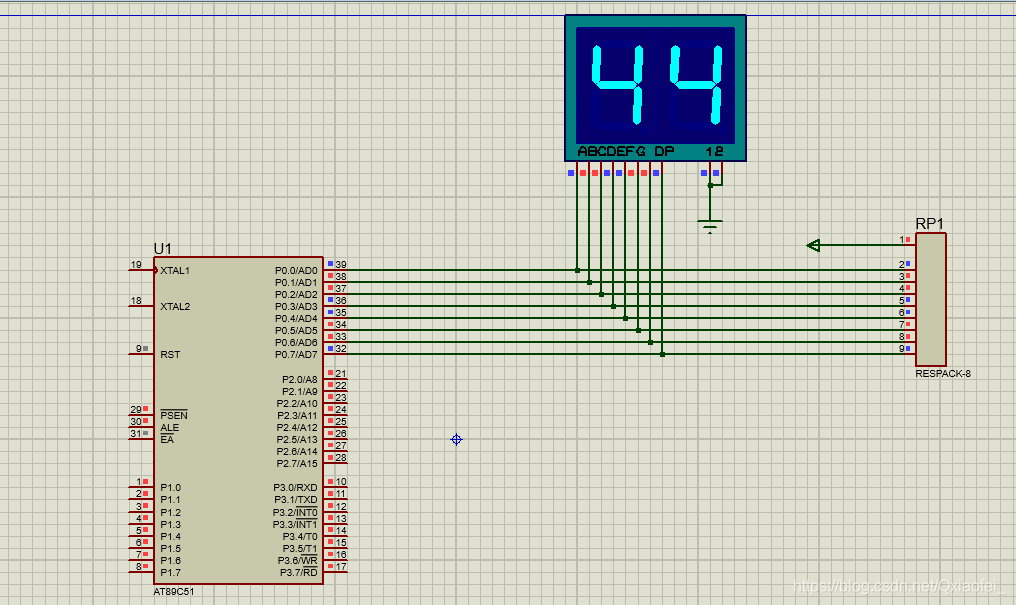This screenshot has width=1016, height=605.
Task: Click the wire junction on the P0.0 line
Action: point(577,270)
